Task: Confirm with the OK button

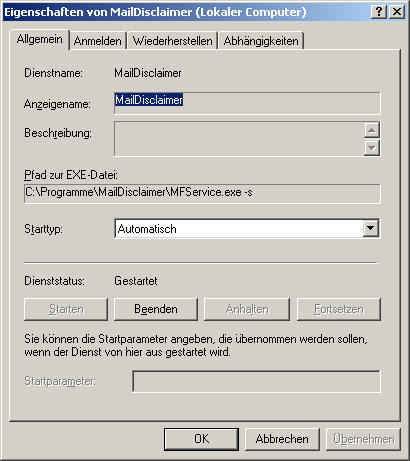Action: click(x=201, y=439)
